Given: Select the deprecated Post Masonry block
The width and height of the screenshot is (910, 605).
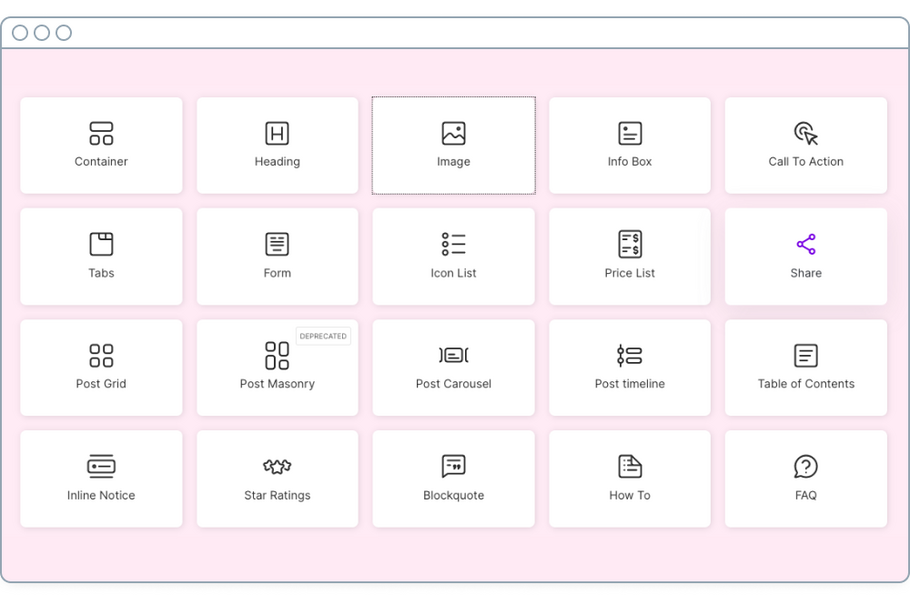Looking at the screenshot, I should pyautogui.click(x=277, y=367).
